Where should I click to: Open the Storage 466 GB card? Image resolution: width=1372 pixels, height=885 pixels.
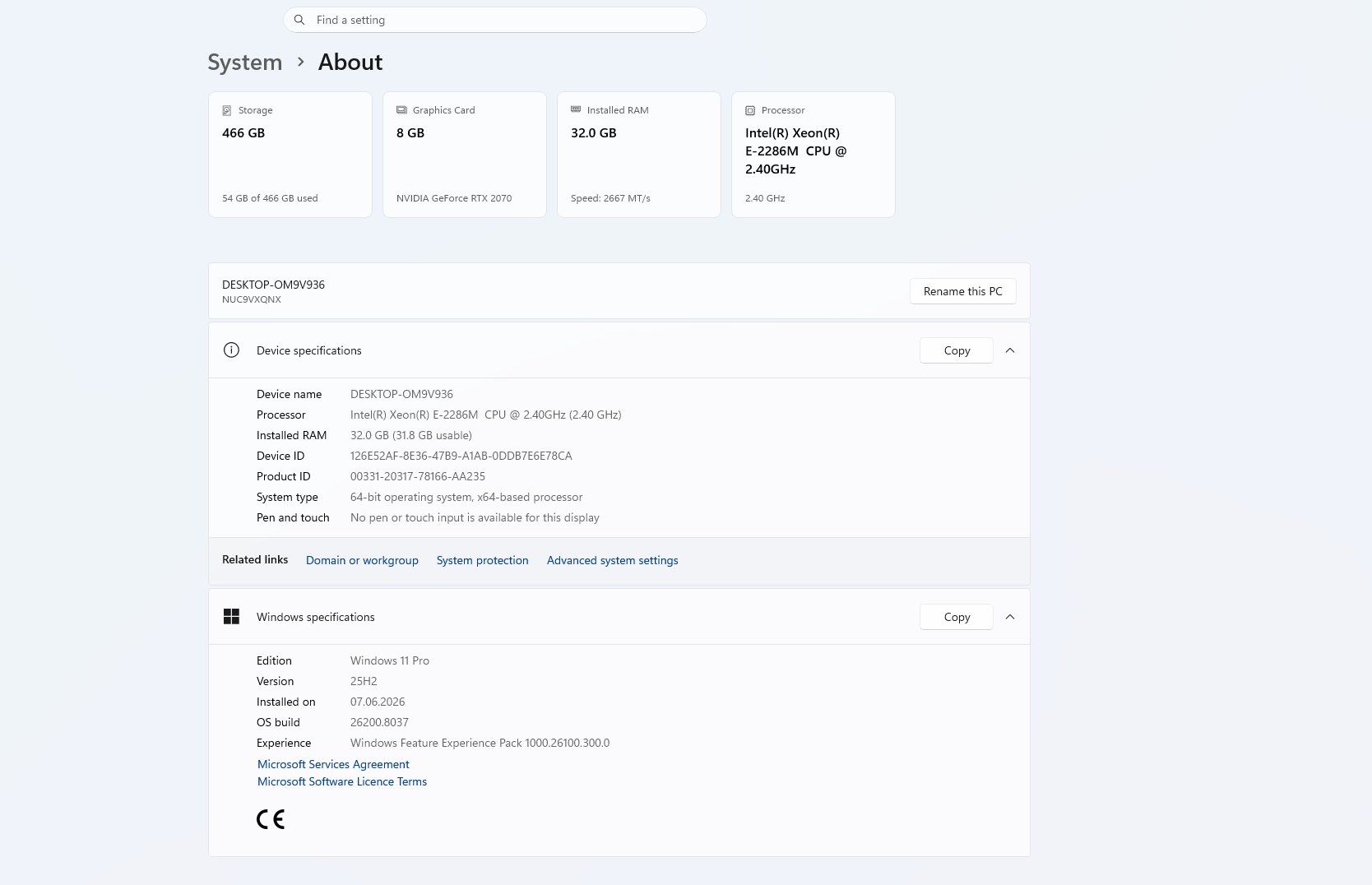pos(290,155)
